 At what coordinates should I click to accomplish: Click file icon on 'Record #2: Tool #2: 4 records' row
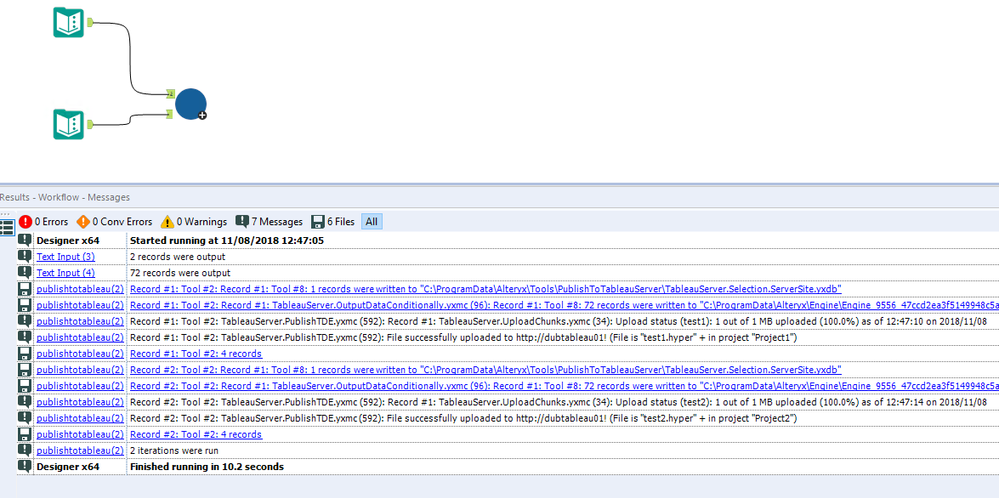click(x=25, y=434)
